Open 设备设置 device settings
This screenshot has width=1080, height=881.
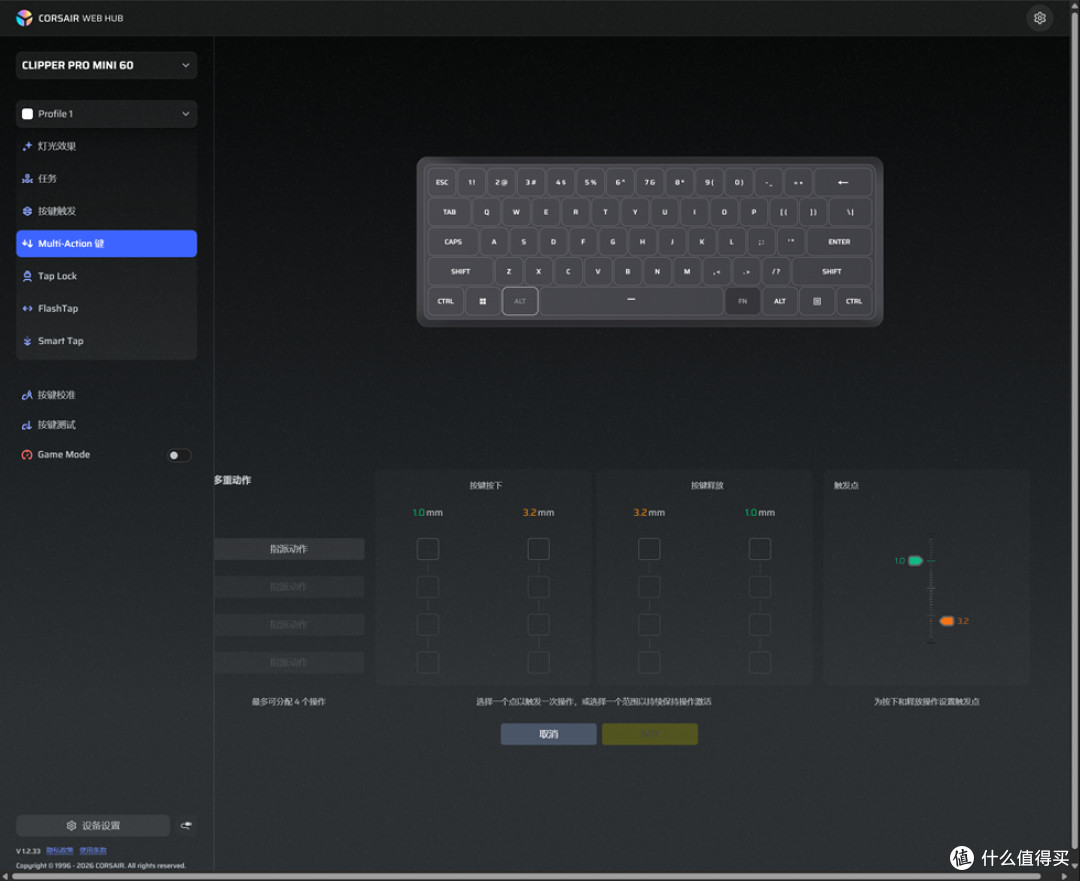point(93,825)
